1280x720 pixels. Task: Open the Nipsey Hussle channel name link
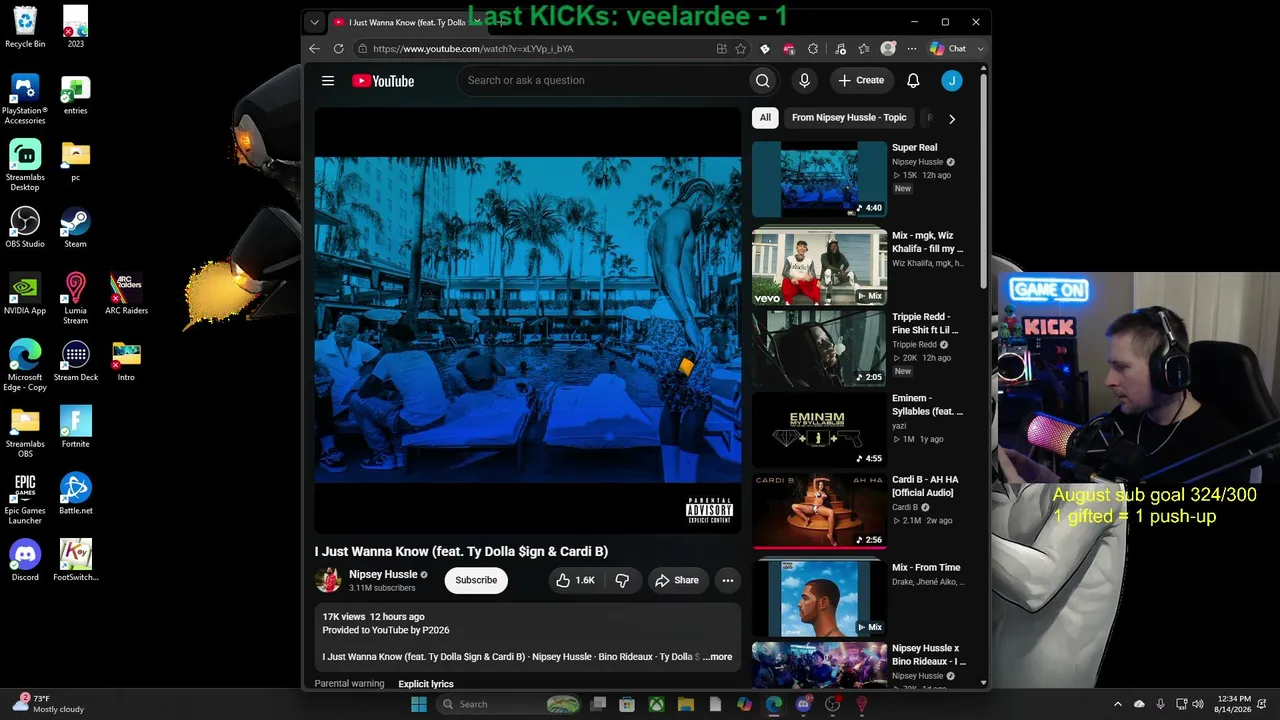[383, 575]
